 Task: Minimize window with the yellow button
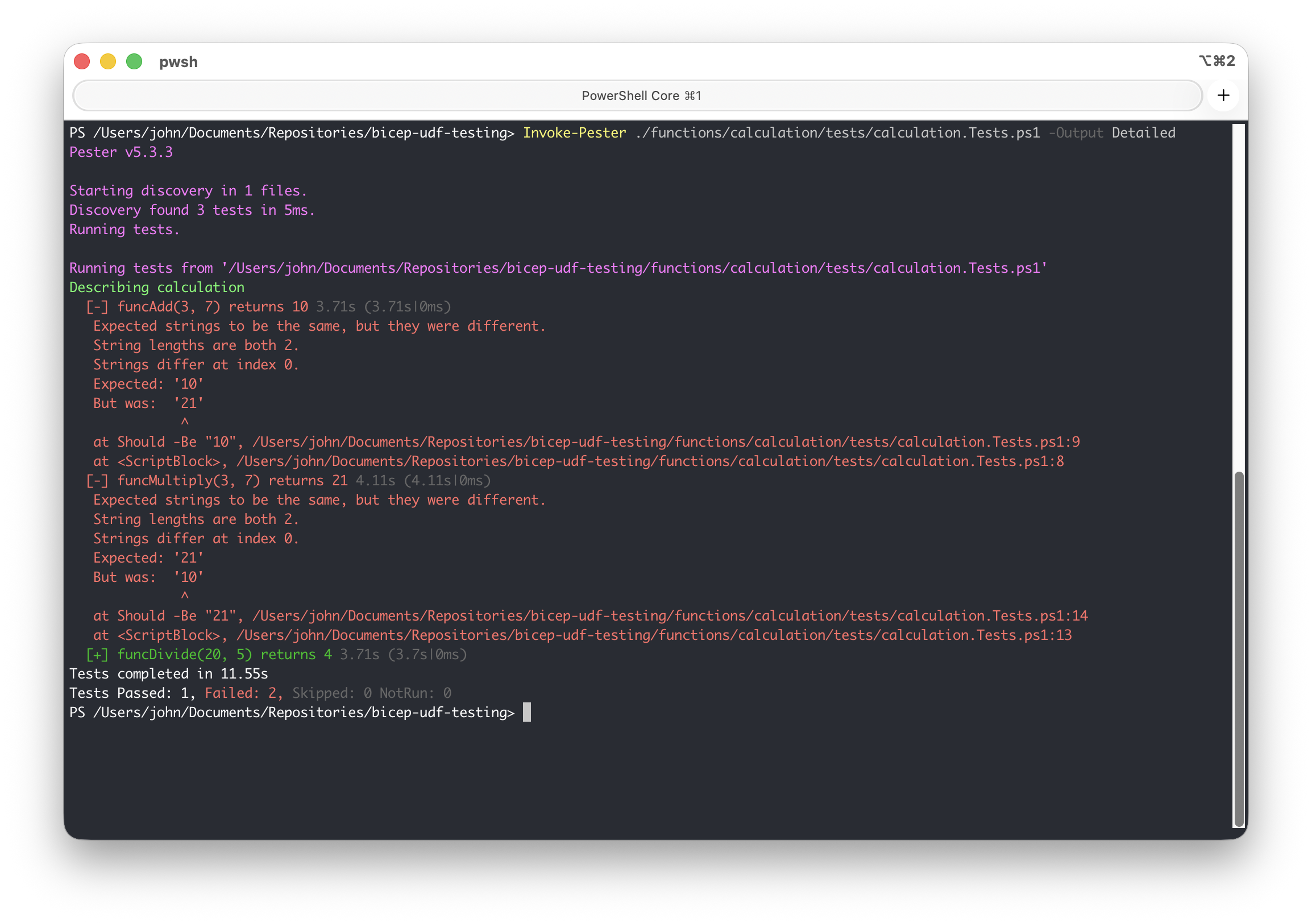(x=108, y=62)
